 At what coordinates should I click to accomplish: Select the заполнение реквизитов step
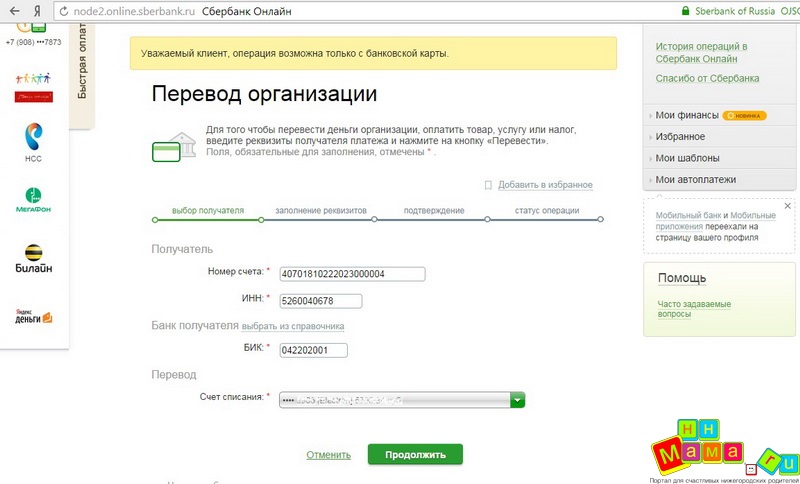321,211
